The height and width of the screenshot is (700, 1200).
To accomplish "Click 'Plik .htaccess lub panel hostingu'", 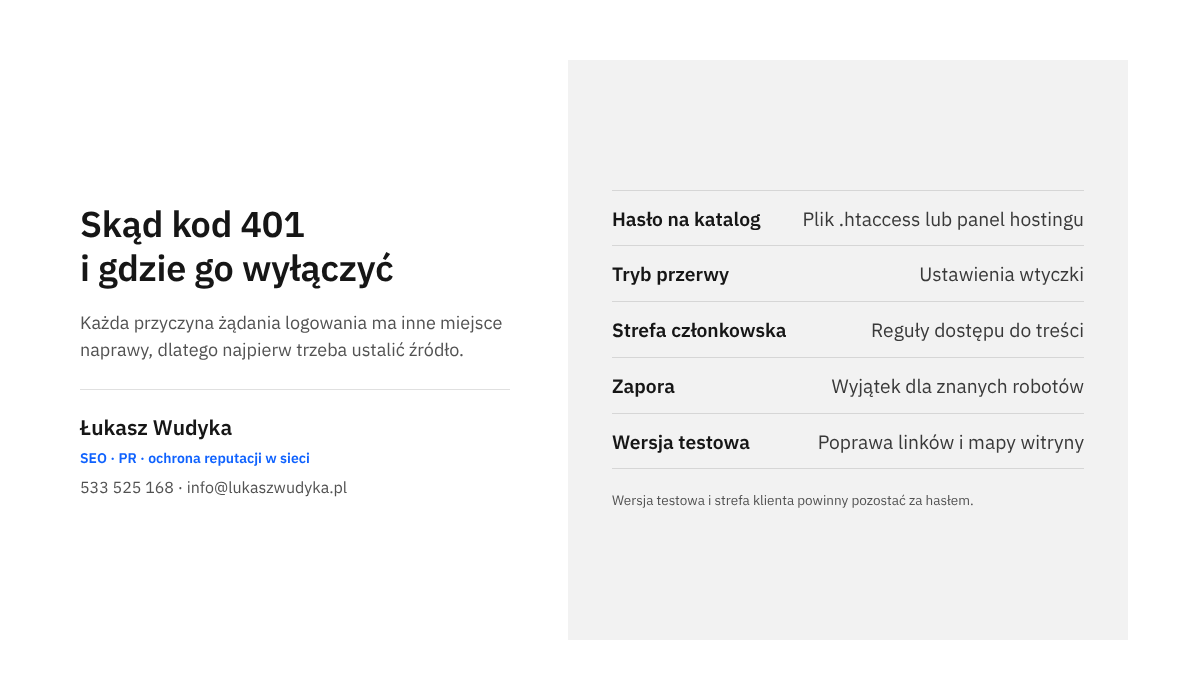I will click(x=943, y=219).
